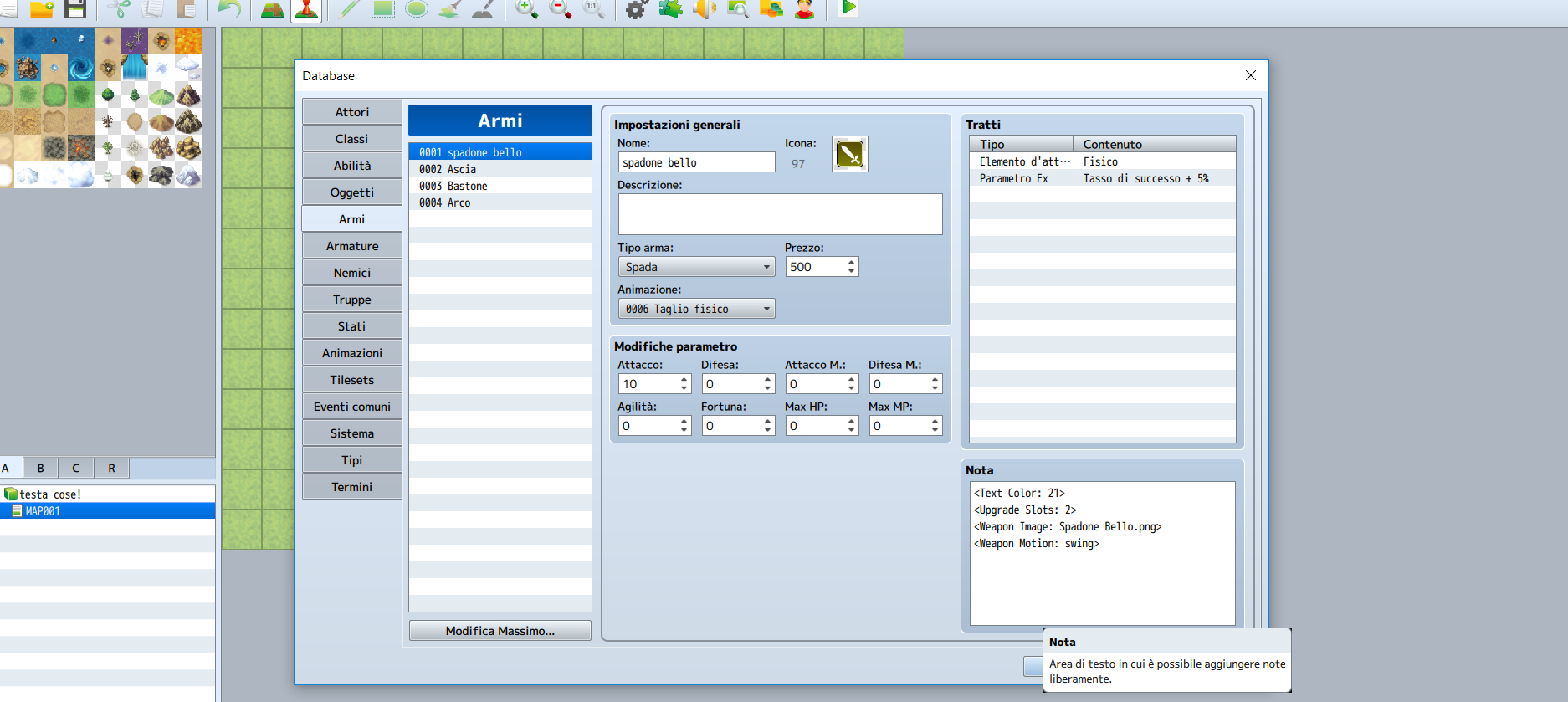Open the Nemici database tab

pos(352,273)
